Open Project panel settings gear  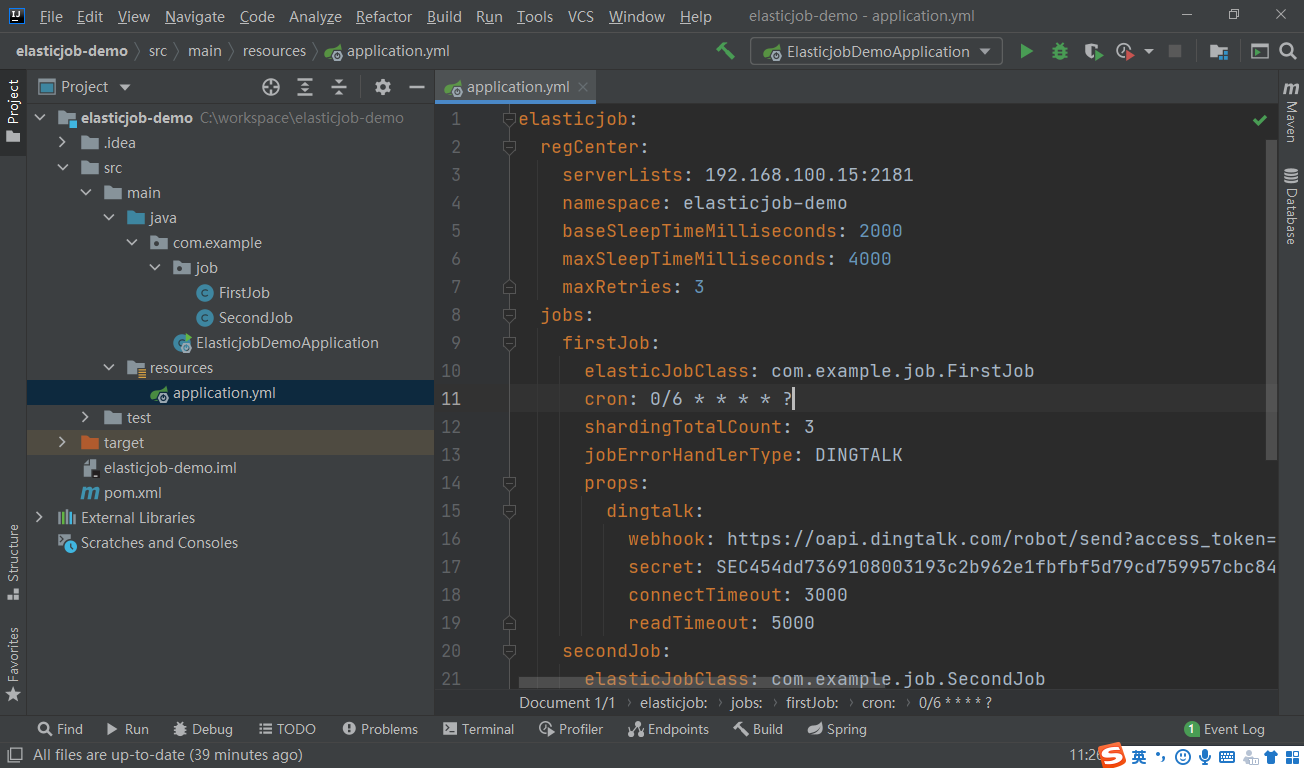tap(383, 87)
